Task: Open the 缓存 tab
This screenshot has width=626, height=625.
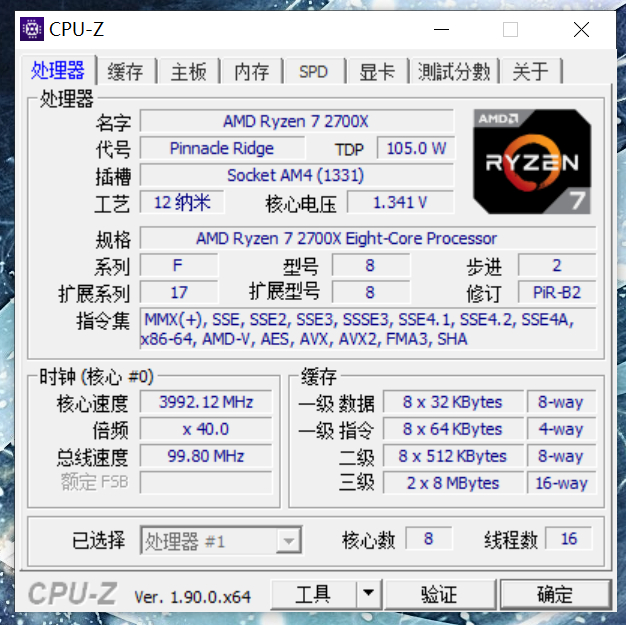Action: tap(126, 72)
